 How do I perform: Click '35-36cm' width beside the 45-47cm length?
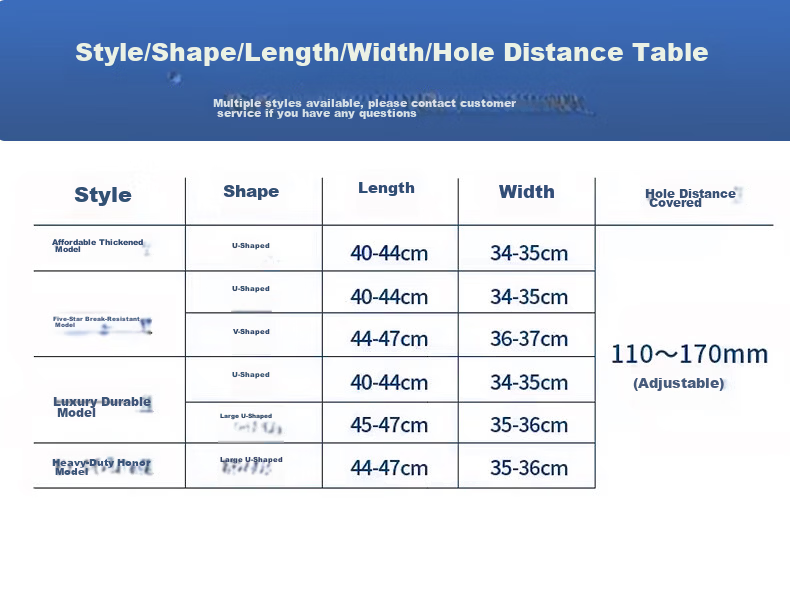[x=529, y=425]
